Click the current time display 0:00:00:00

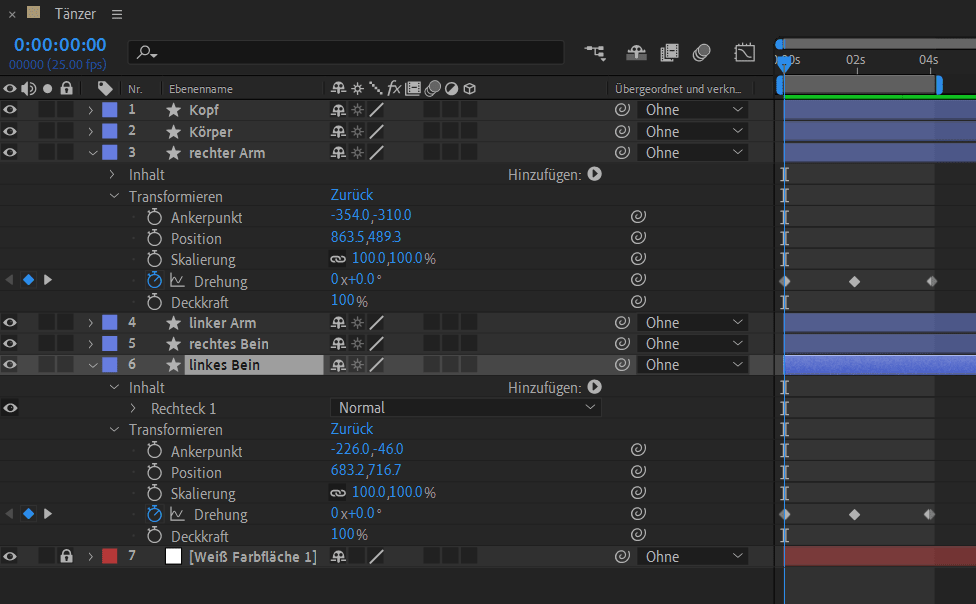click(x=60, y=45)
